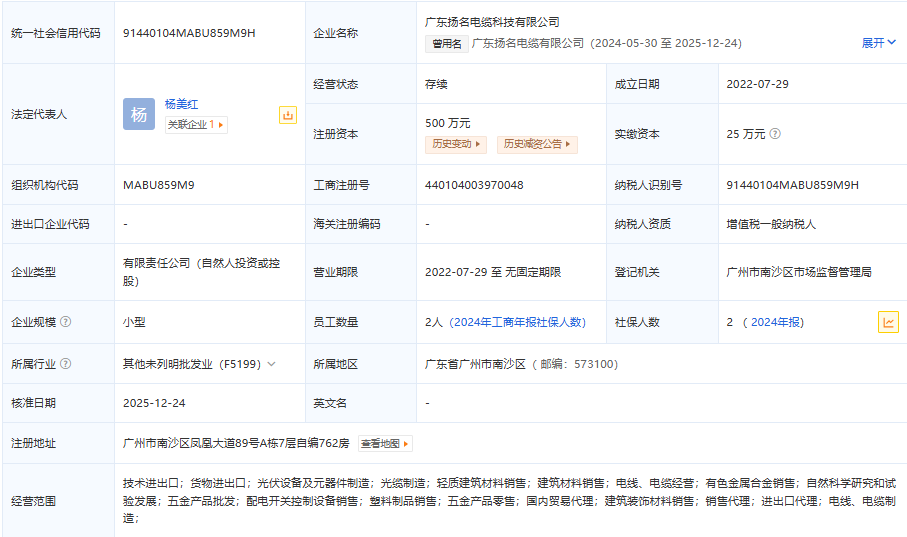The image size is (907, 537).
Task: Open the 杨 legal representative avatar
Action: pos(139,114)
